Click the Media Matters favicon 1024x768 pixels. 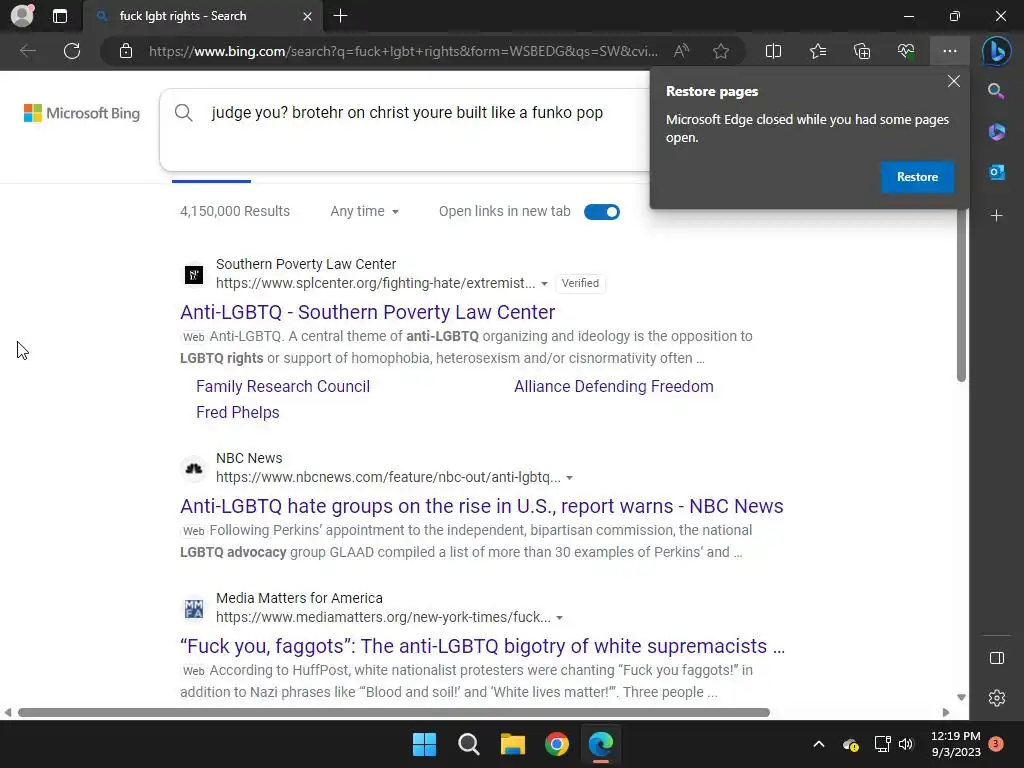pyautogui.click(x=194, y=609)
